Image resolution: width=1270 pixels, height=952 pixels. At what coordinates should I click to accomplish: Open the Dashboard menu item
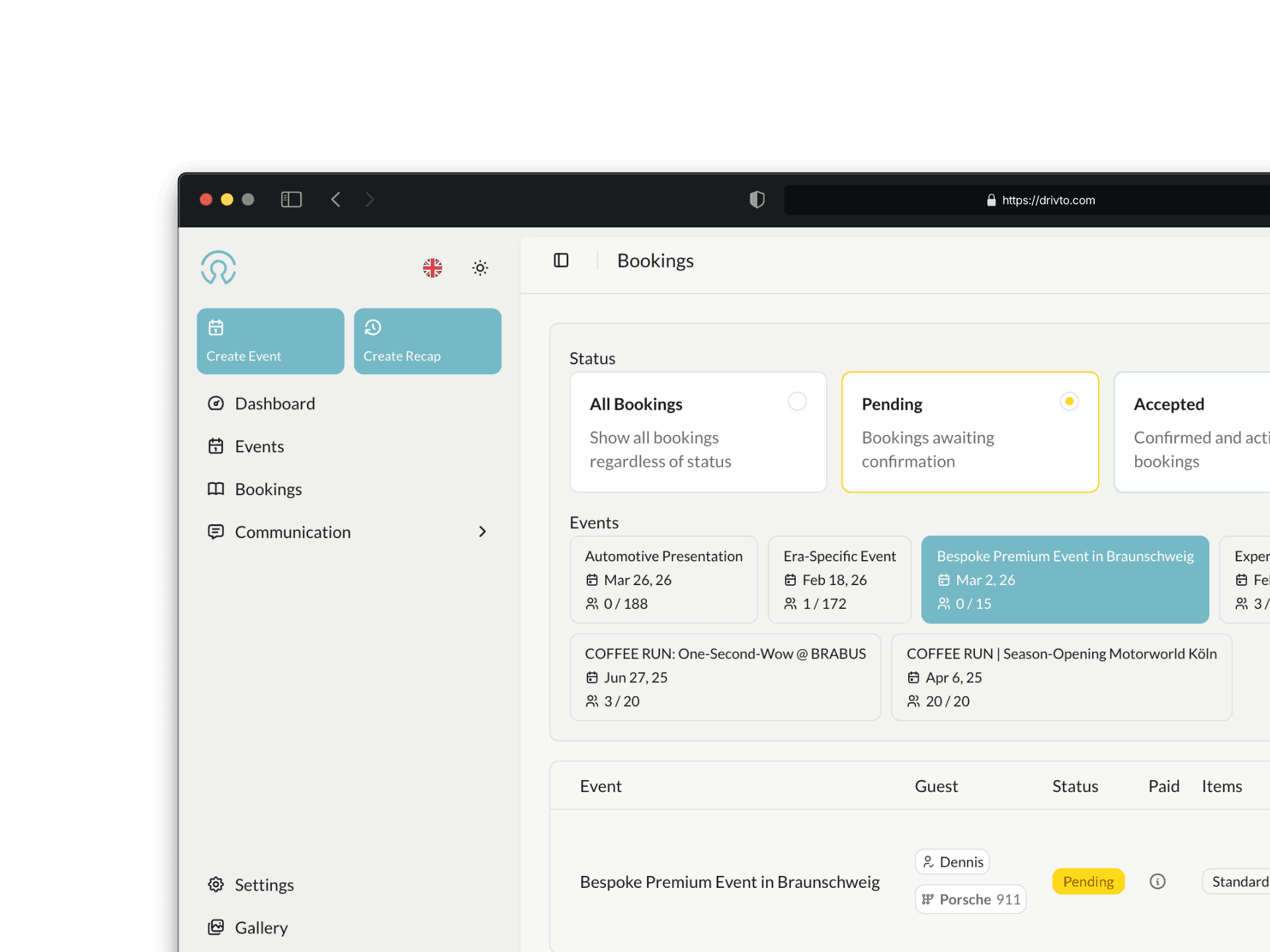[x=275, y=403]
